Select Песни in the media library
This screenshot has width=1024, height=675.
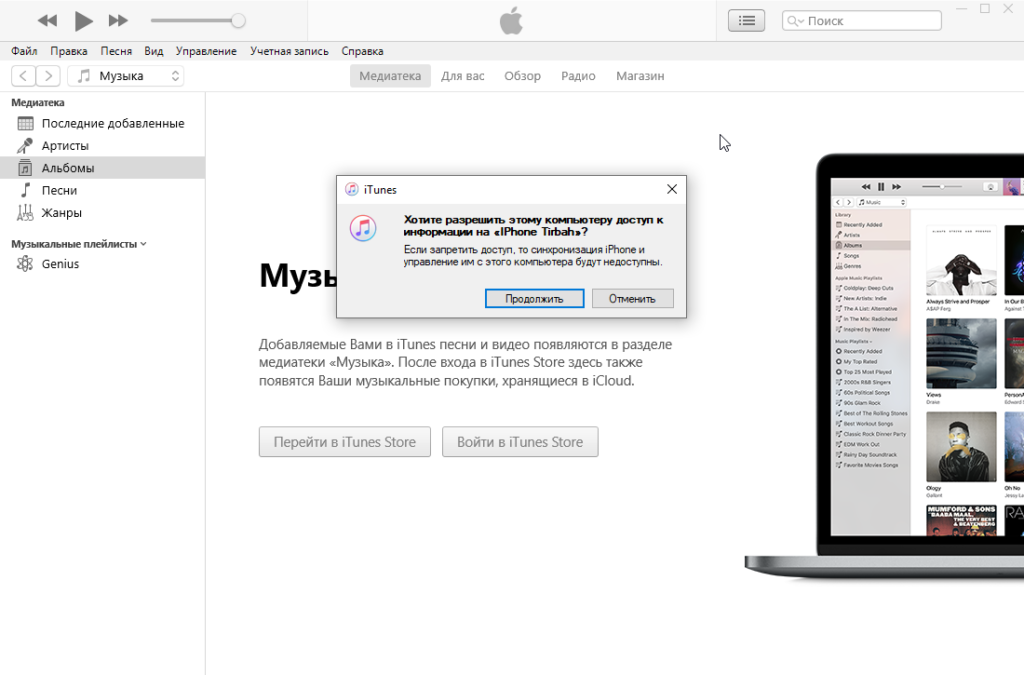coord(59,190)
